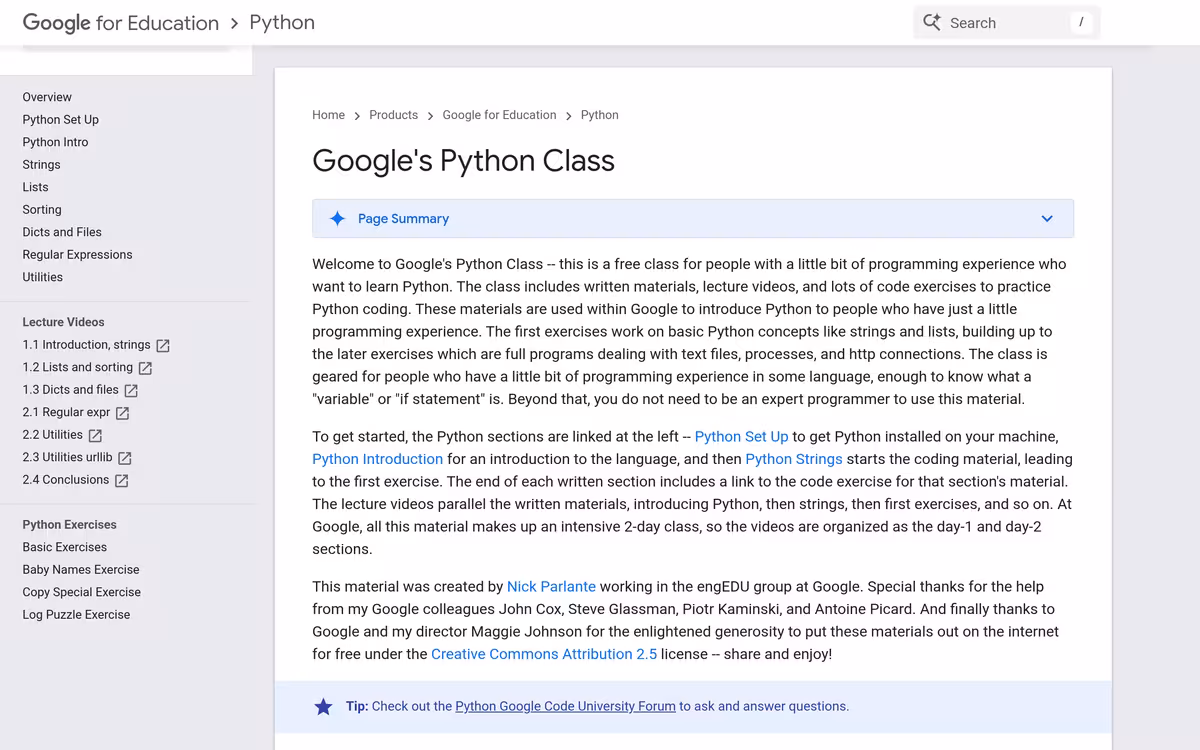Open Sorting sidebar item
The image size is (1200, 750).
42,209
